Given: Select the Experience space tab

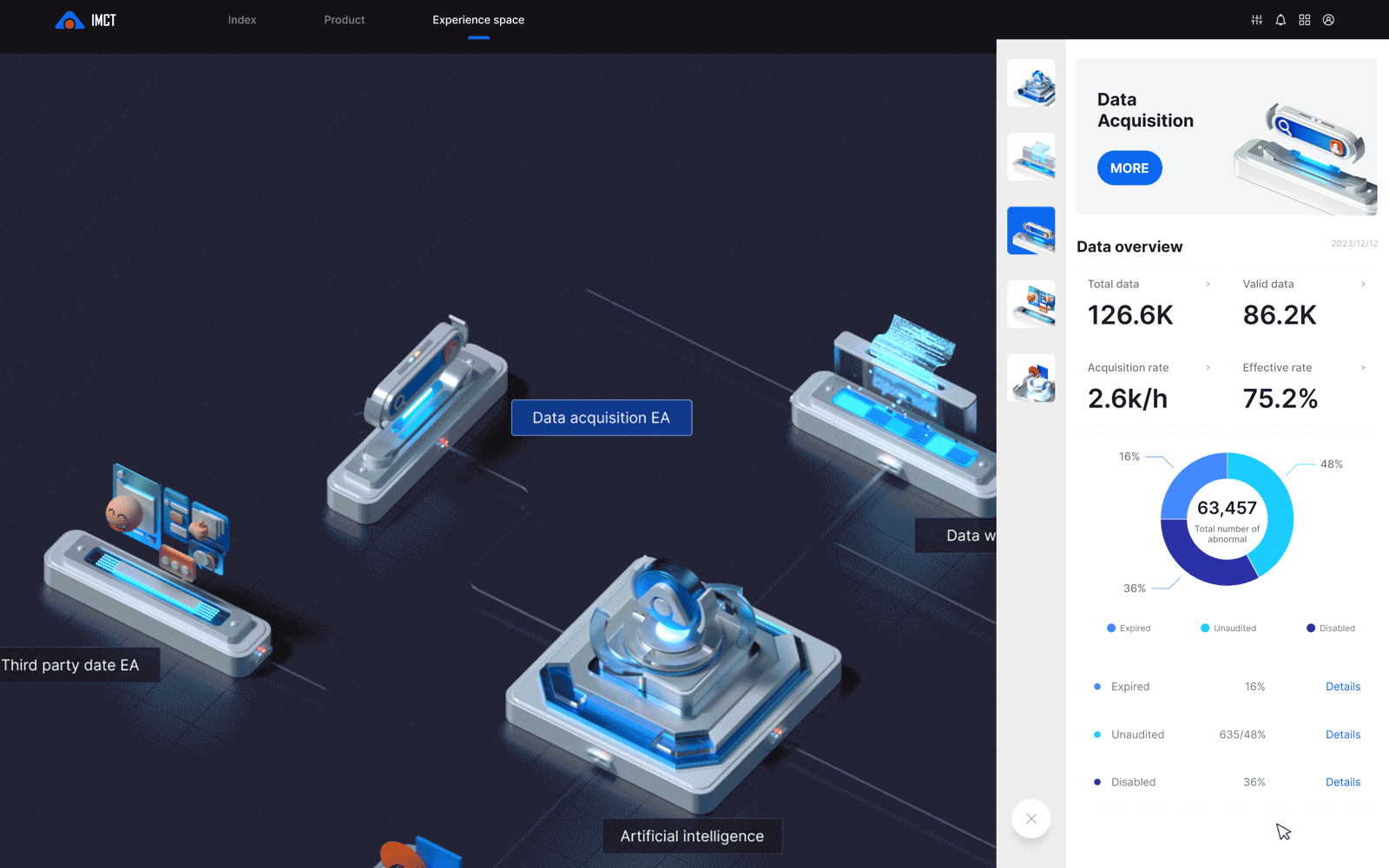Looking at the screenshot, I should tap(478, 20).
